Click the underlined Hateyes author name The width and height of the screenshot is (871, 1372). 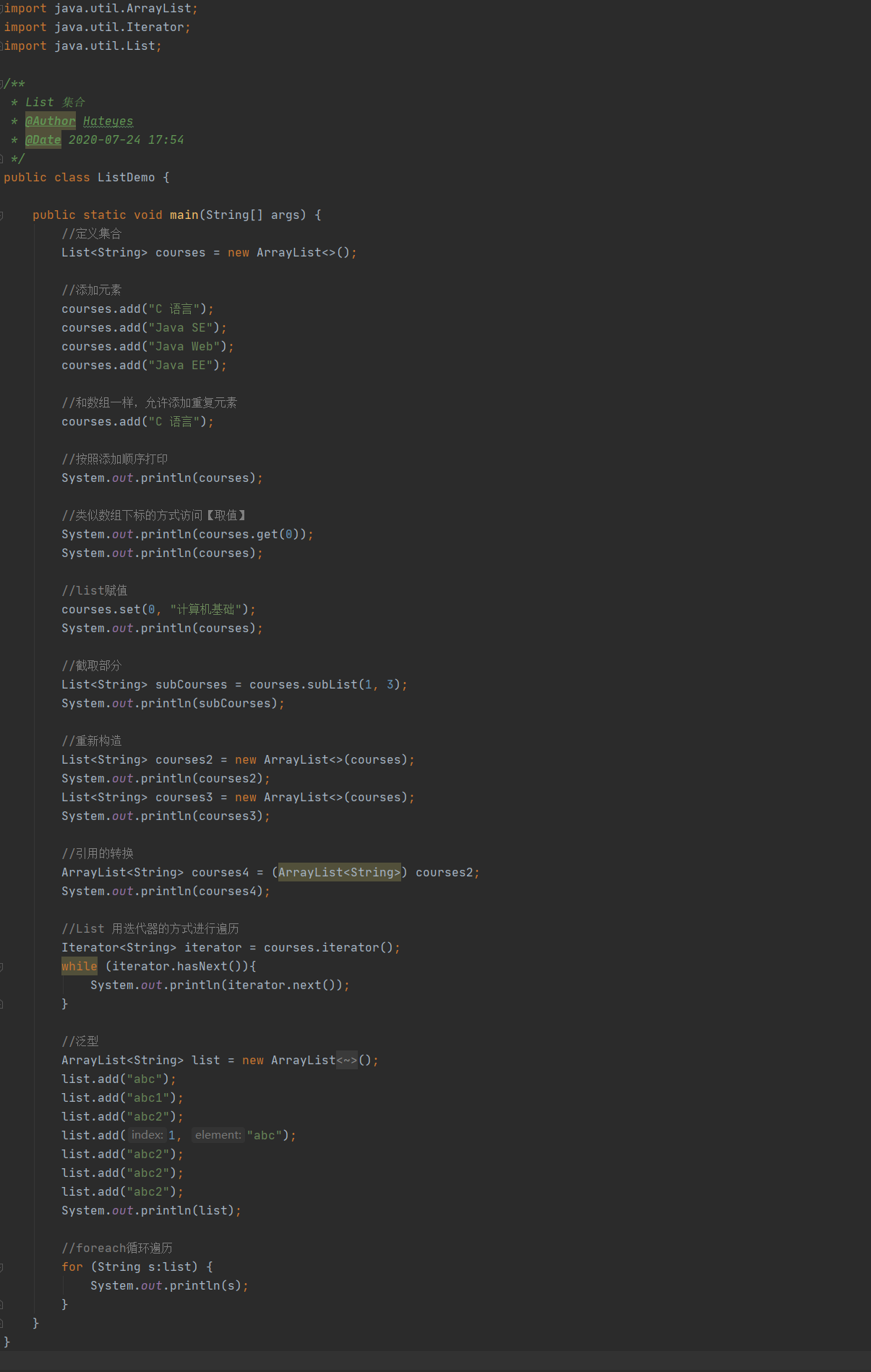pos(108,121)
